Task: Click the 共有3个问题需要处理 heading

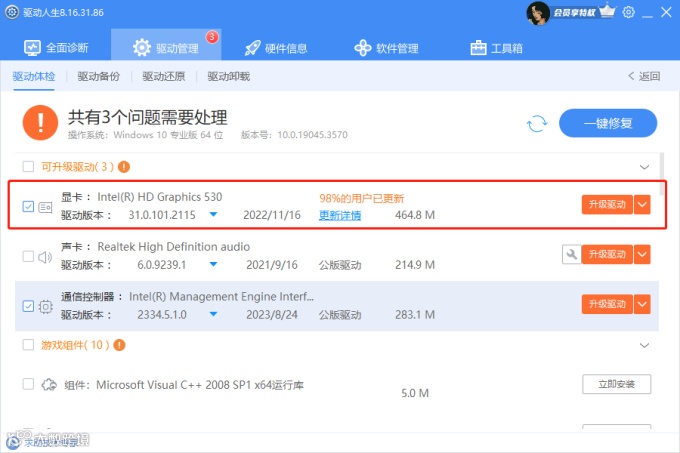Action: coord(147,117)
